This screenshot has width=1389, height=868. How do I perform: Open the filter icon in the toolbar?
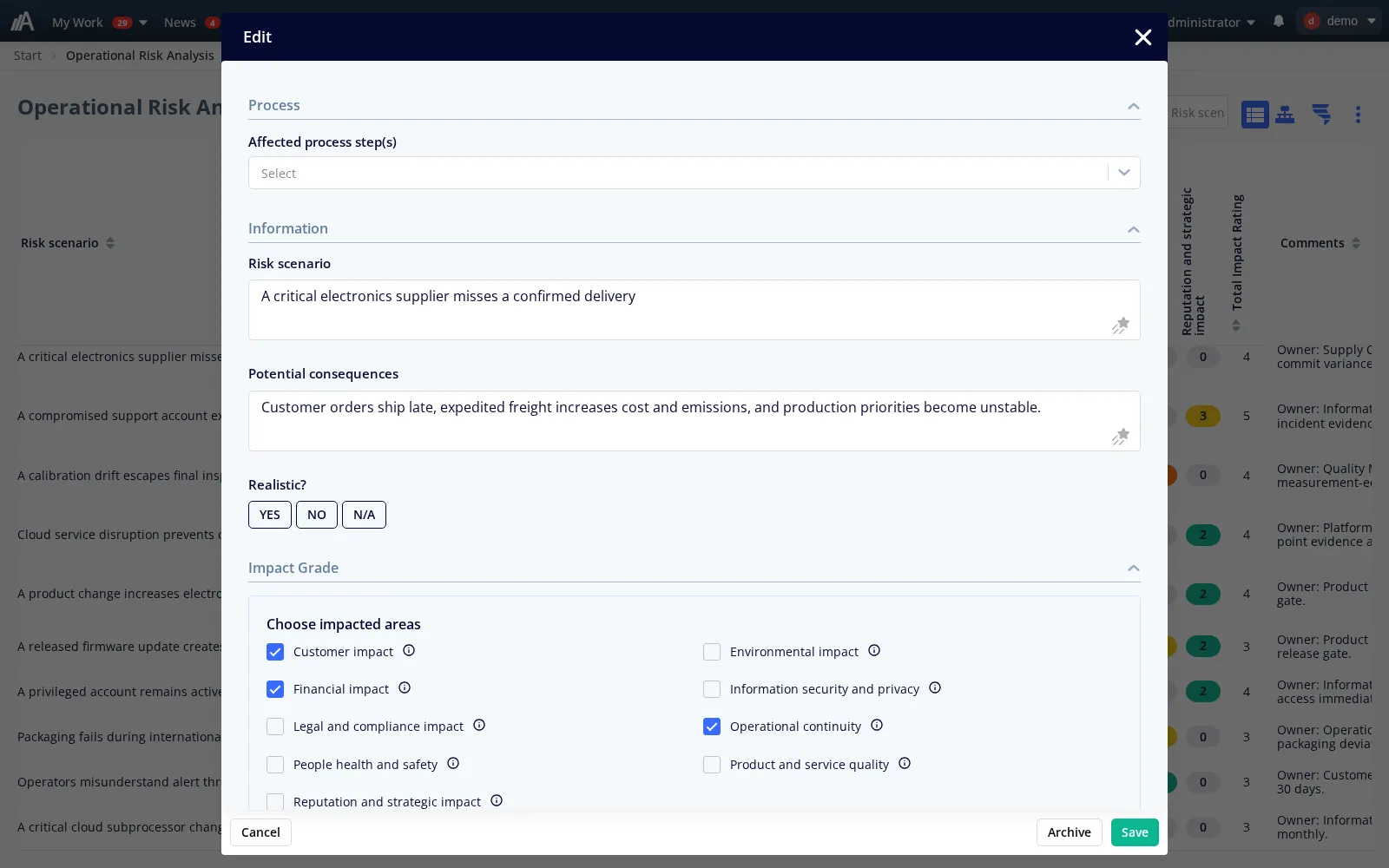(1321, 114)
